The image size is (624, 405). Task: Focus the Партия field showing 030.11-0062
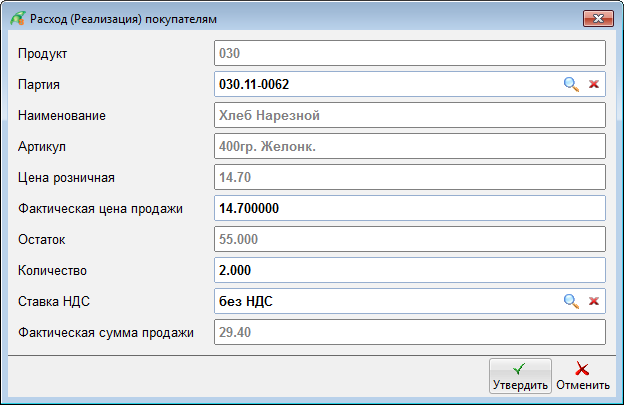pyautogui.click(x=410, y=84)
